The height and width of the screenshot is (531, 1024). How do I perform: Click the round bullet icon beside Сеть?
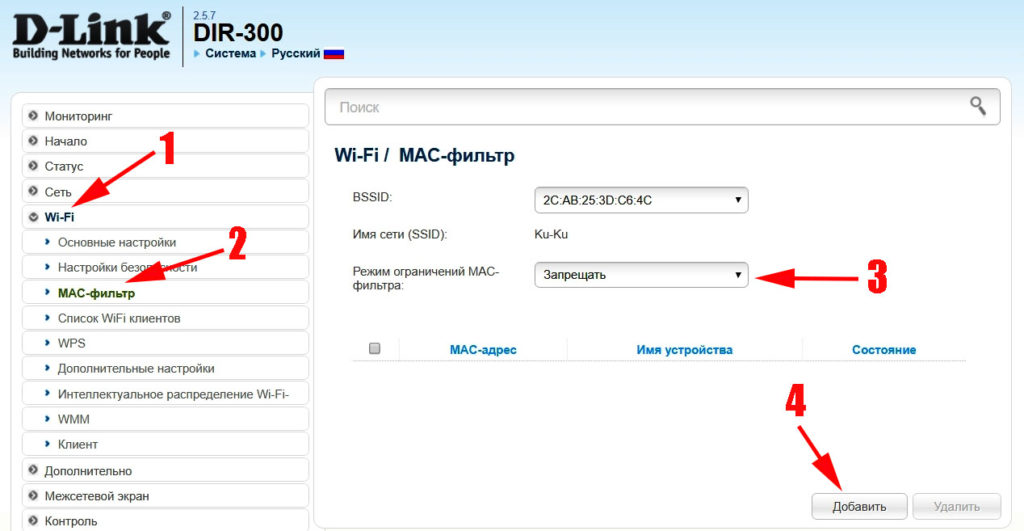click(x=33, y=191)
